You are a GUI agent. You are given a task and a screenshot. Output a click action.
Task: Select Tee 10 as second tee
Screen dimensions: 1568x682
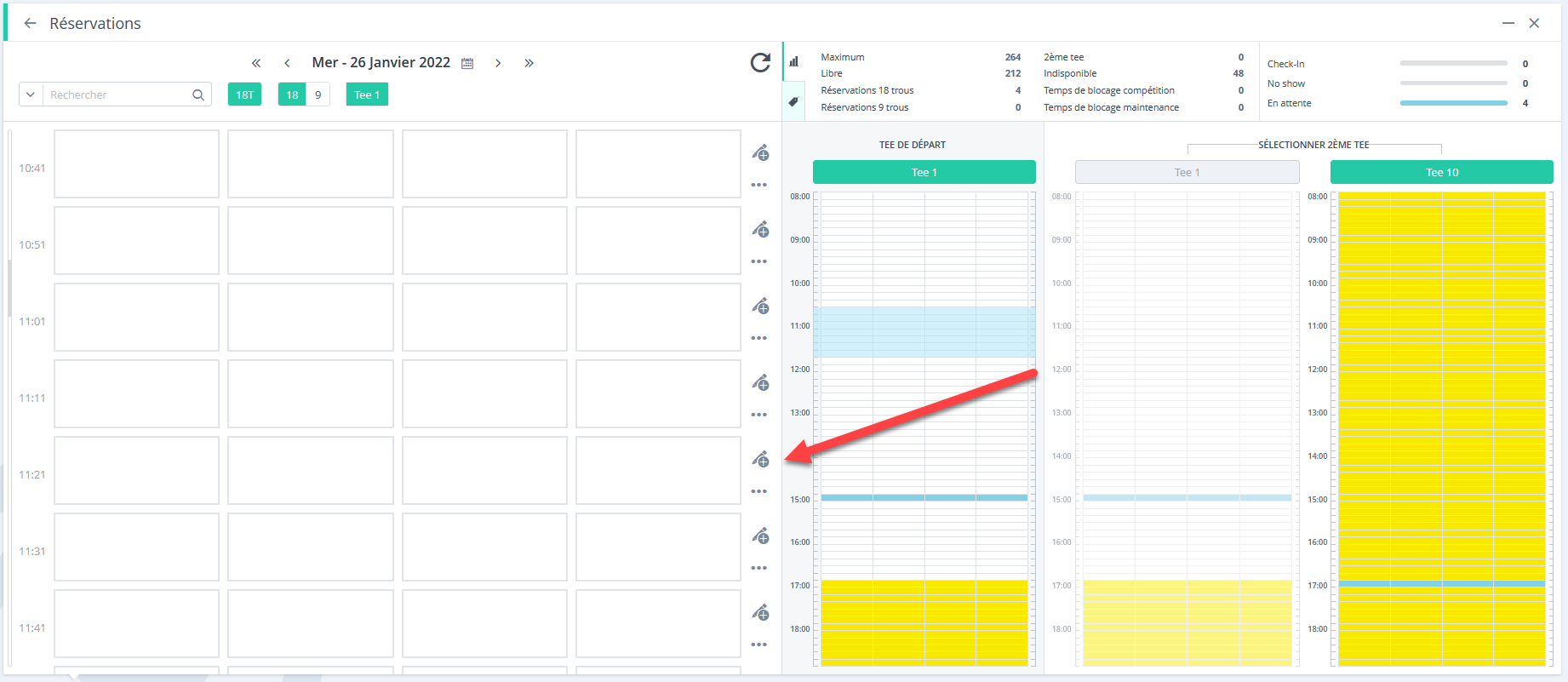1442,172
